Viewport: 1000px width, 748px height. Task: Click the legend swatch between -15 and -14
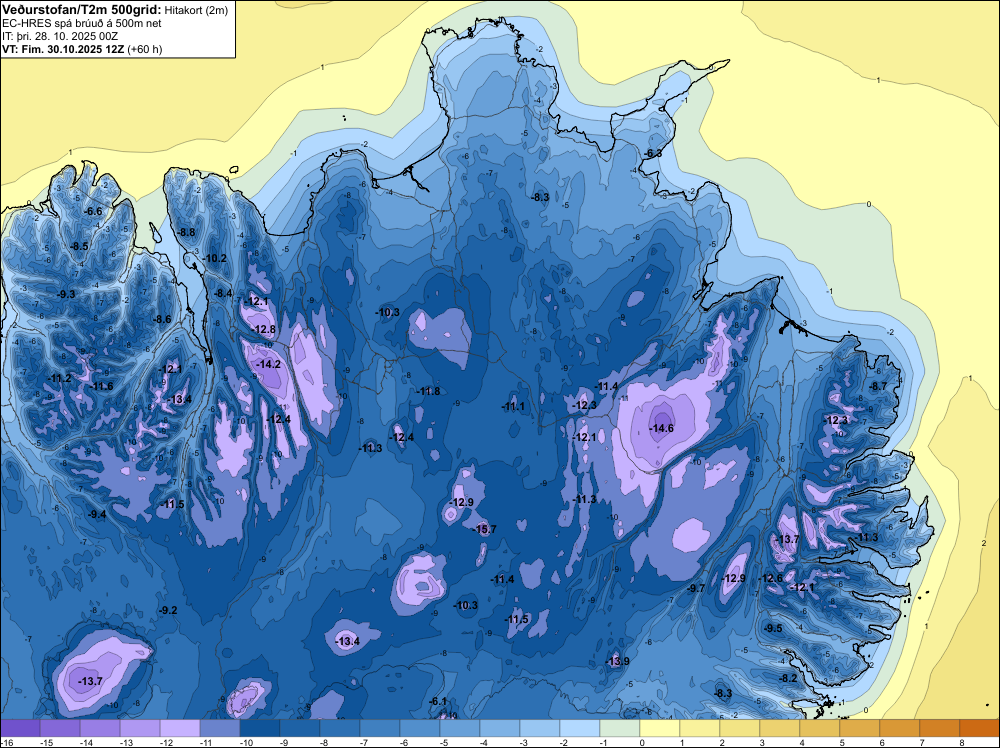click(x=59, y=728)
